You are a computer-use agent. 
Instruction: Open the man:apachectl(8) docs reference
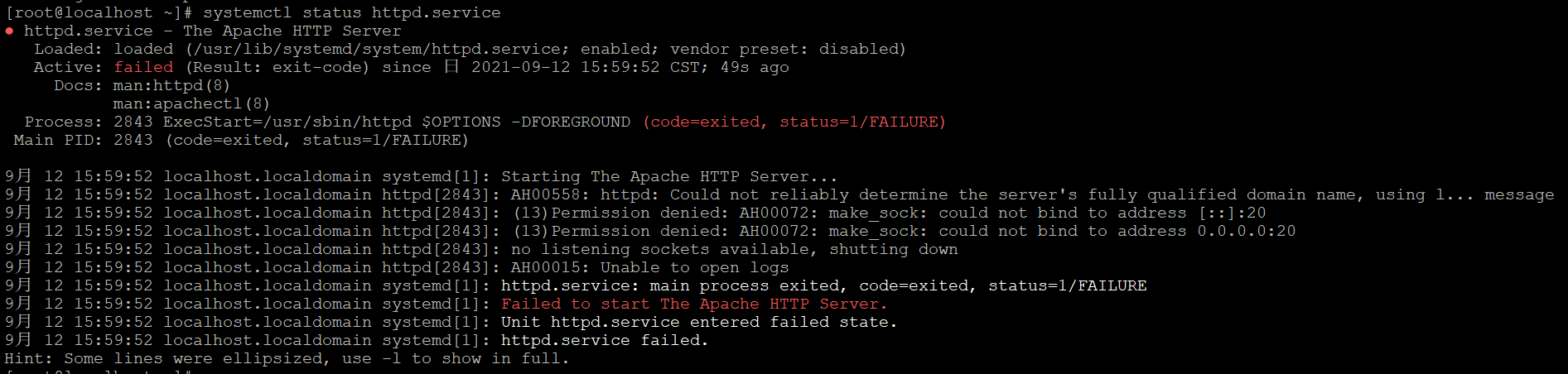[191, 103]
